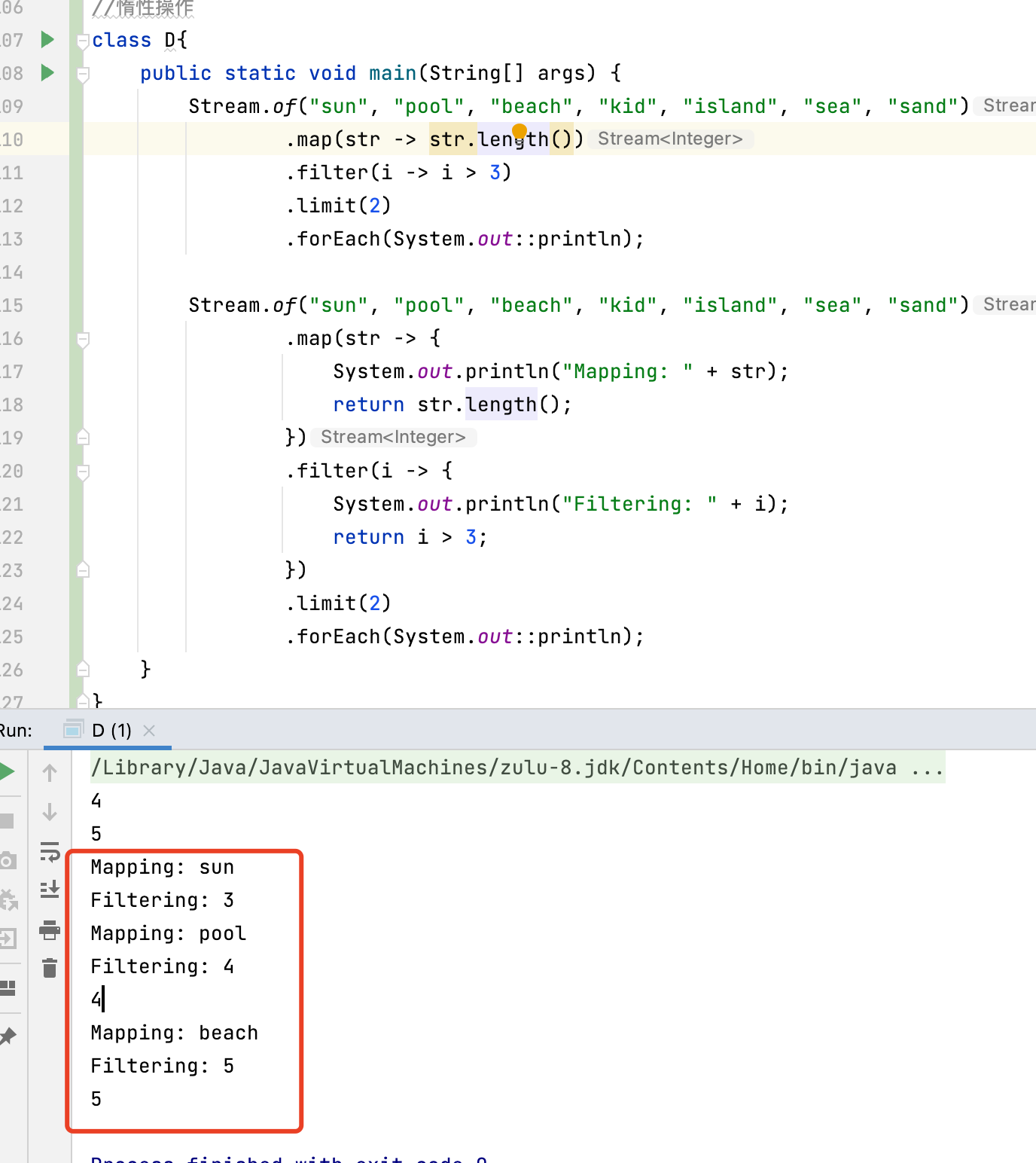Close the D (1) run tab
Viewport: 1036px width, 1163px height.
click(x=149, y=731)
